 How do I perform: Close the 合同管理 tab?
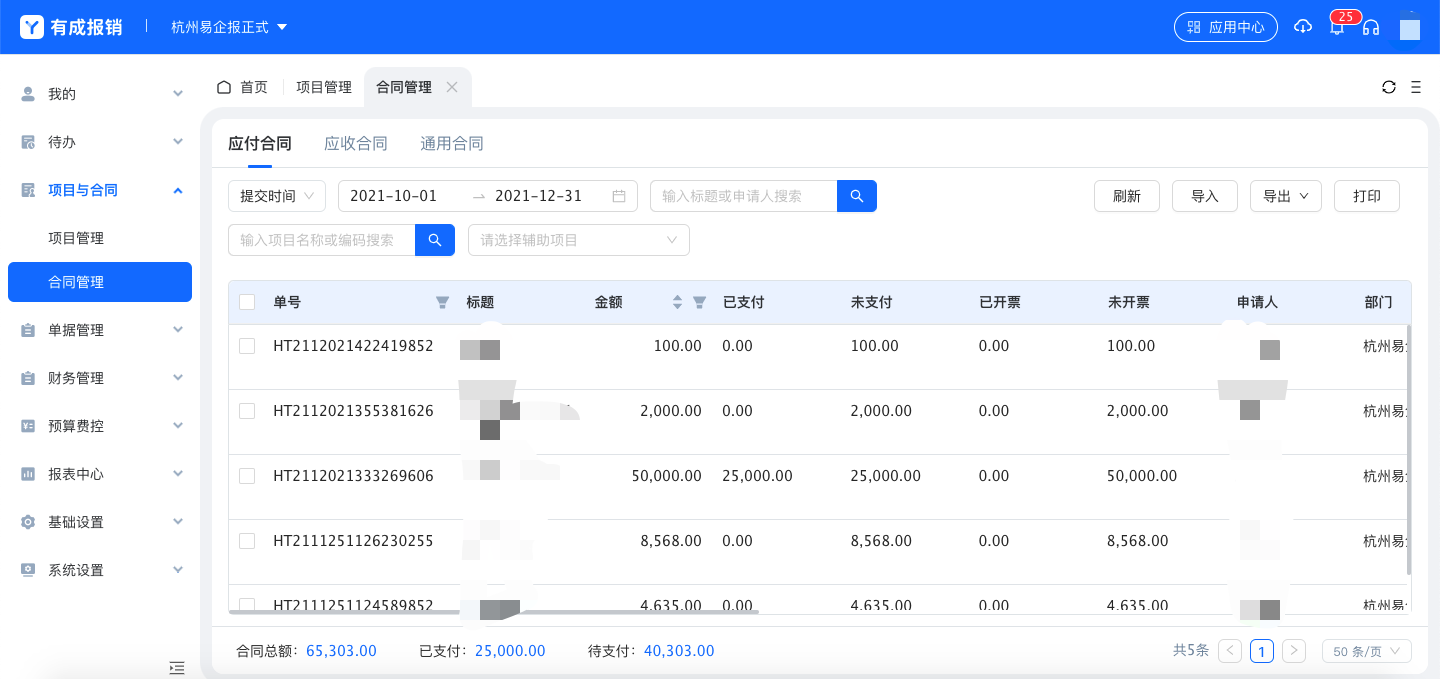click(x=452, y=87)
